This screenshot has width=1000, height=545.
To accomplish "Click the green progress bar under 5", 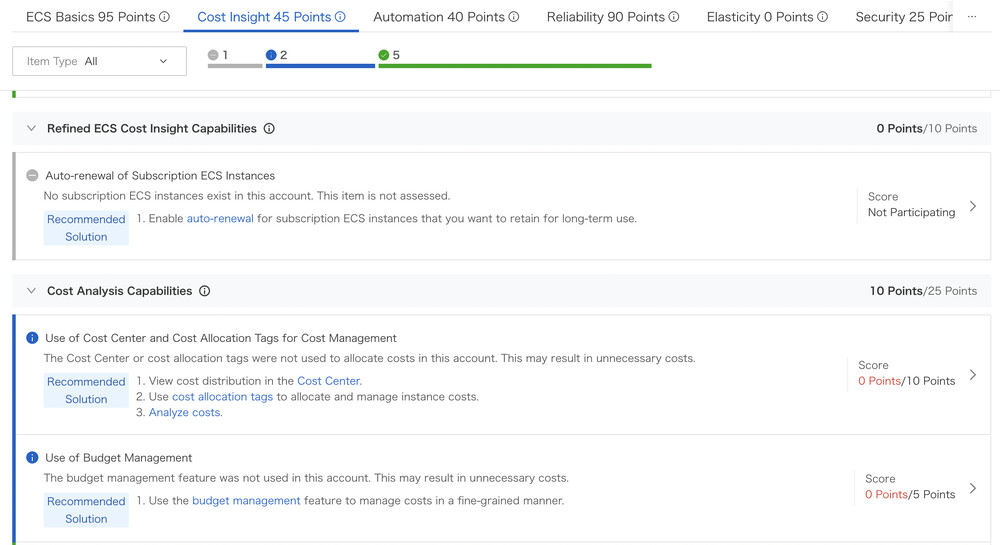I will pyautogui.click(x=515, y=66).
